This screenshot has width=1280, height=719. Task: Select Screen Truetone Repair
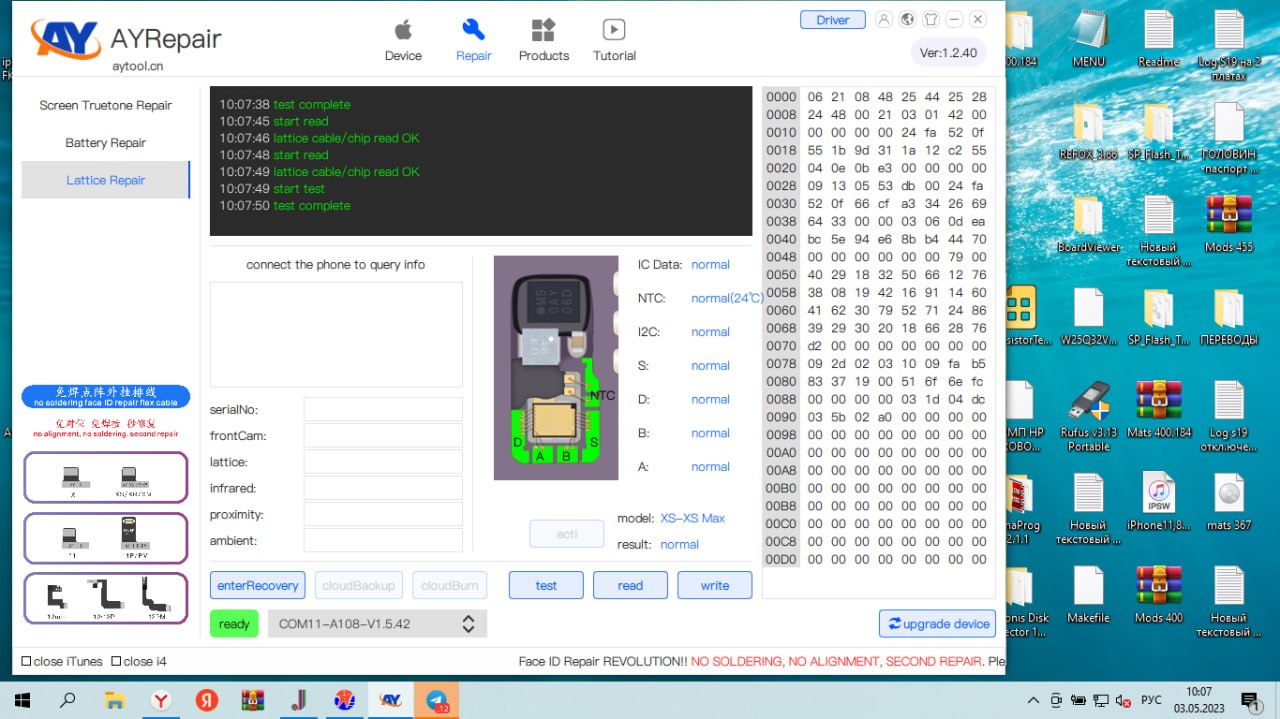tap(105, 105)
